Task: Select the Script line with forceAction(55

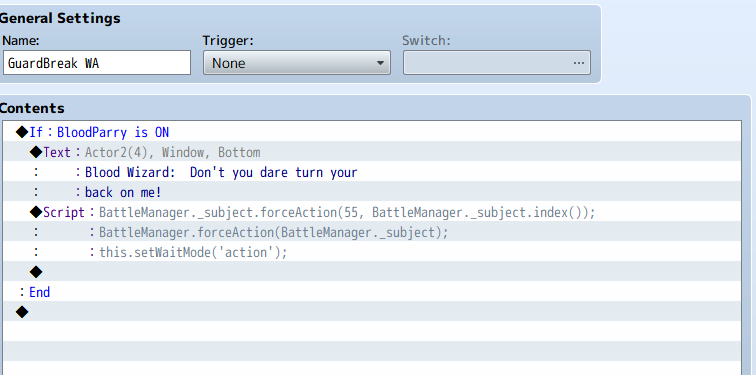Action: (372, 212)
